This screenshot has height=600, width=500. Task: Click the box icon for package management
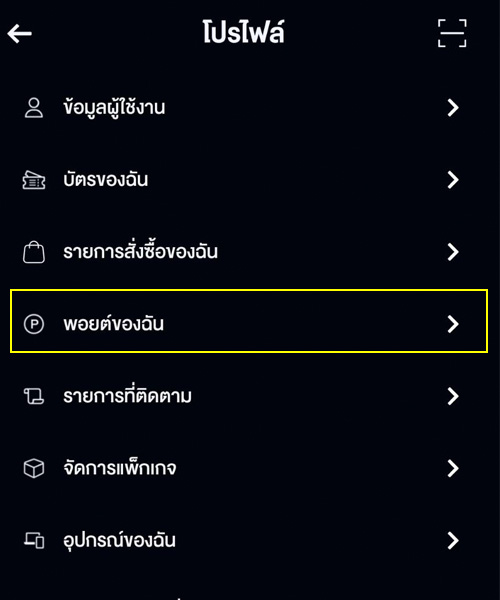(34, 468)
